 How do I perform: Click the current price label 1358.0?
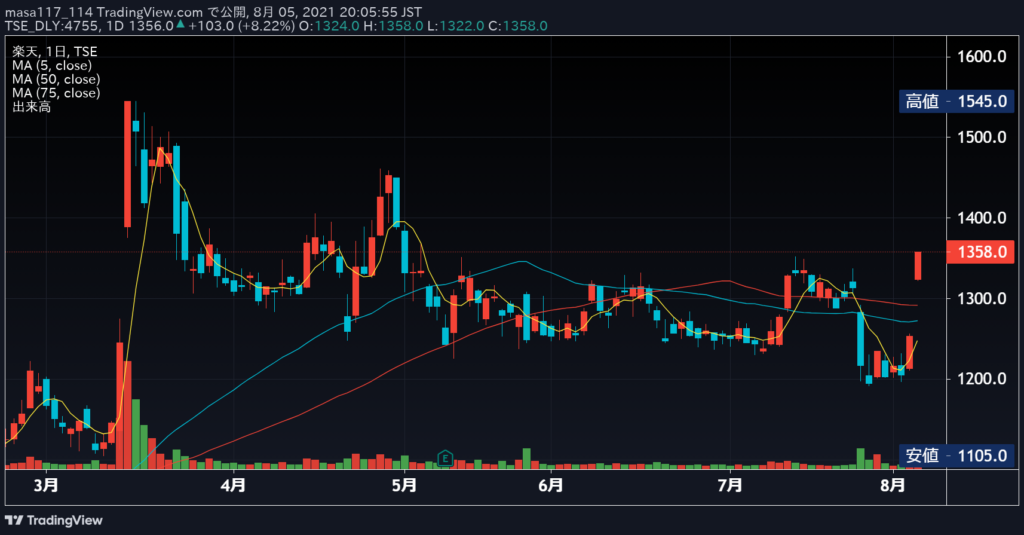[981, 252]
